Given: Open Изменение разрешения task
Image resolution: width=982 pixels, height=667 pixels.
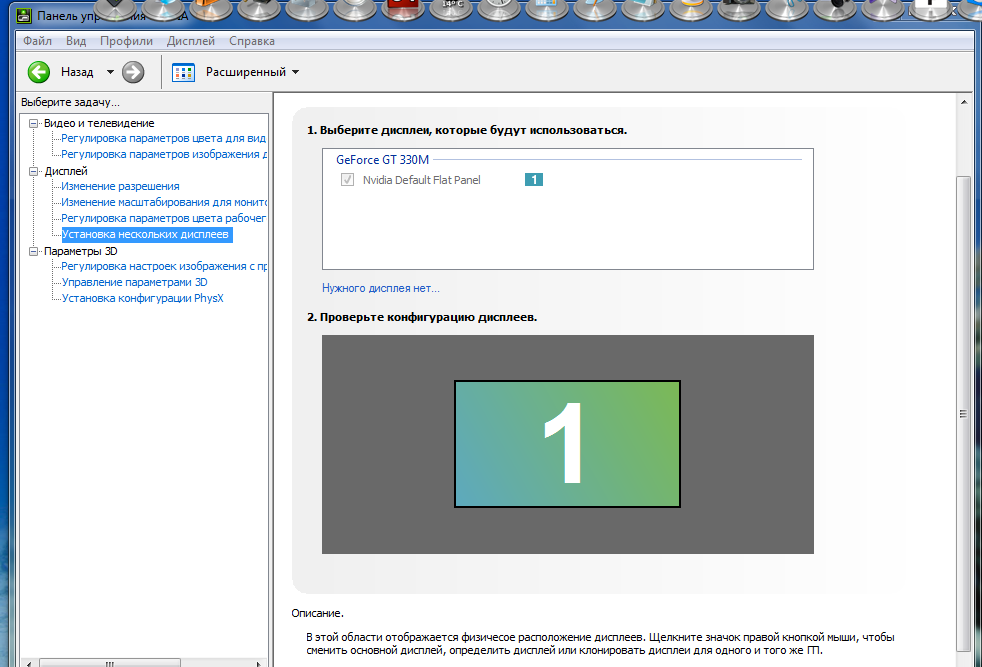Looking at the screenshot, I should pyautogui.click(x=120, y=186).
